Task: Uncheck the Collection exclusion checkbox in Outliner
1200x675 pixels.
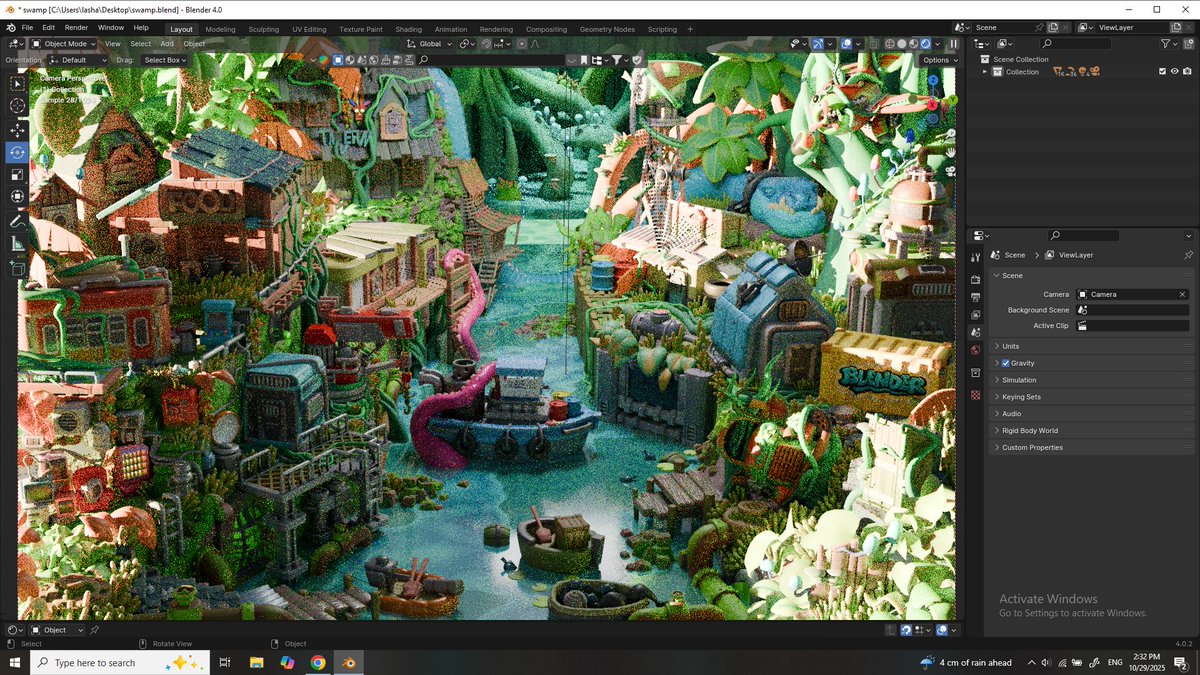Action: click(x=1162, y=71)
